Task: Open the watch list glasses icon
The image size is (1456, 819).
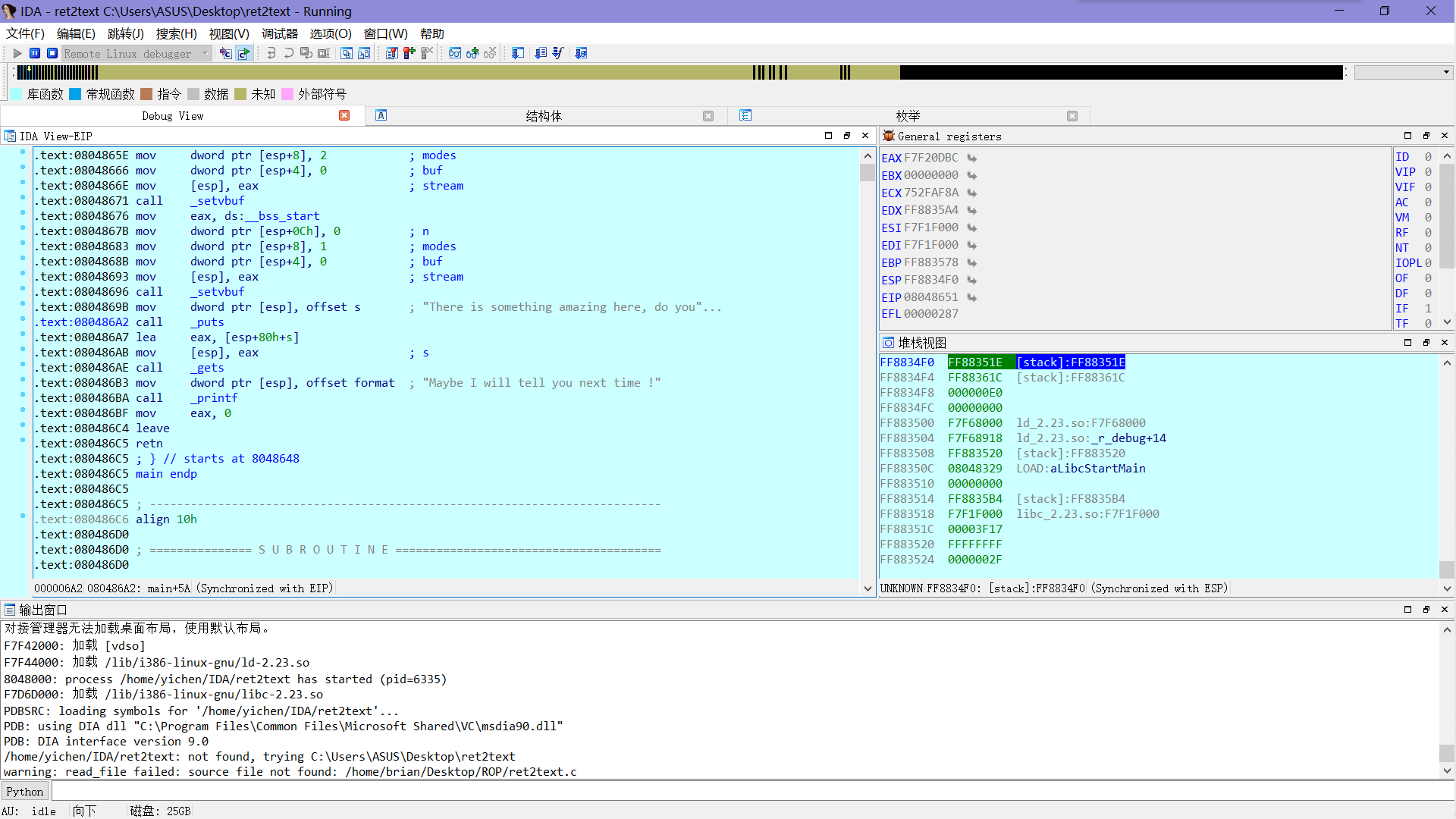Action: point(455,53)
